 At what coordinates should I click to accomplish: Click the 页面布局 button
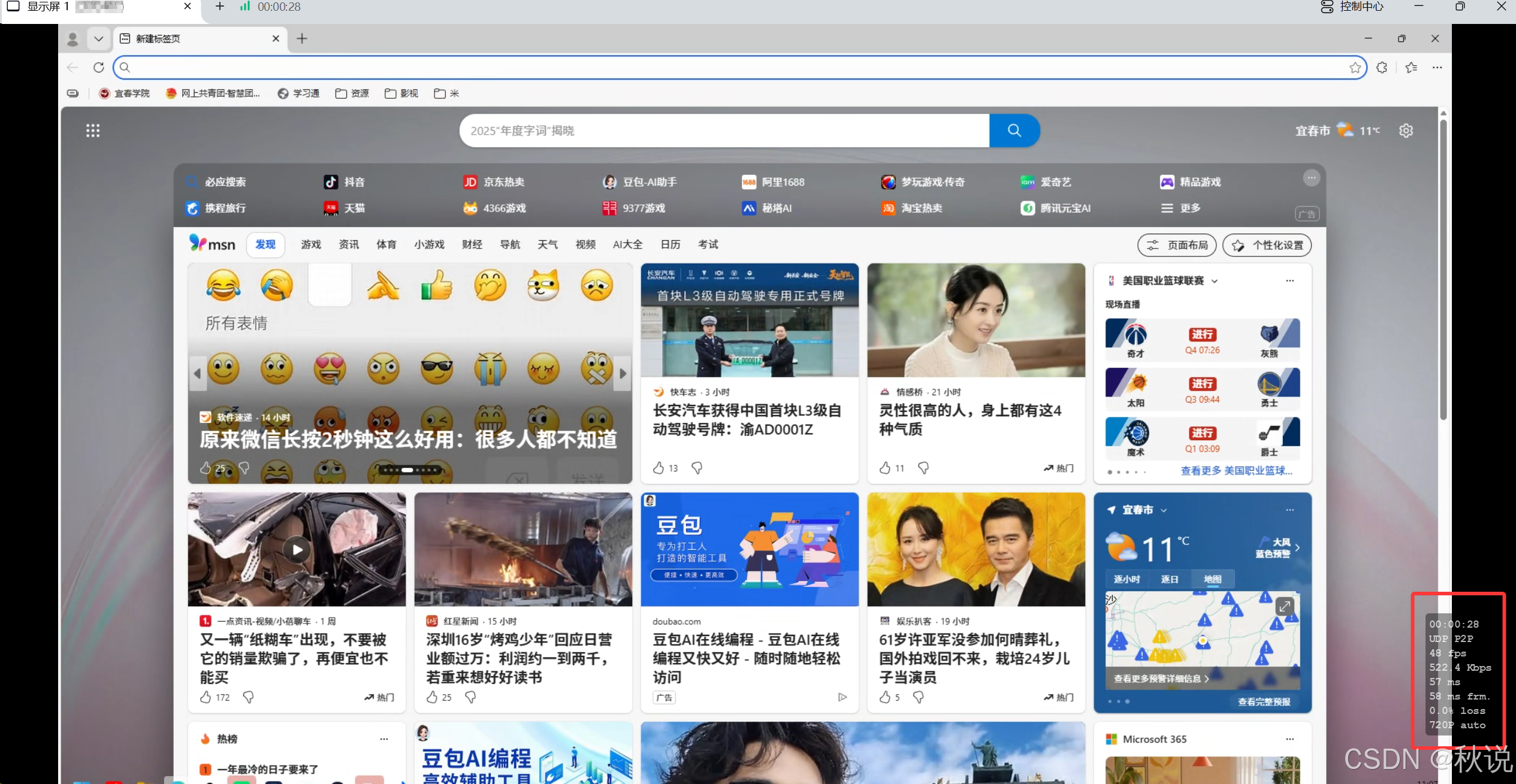pyautogui.click(x=1176, y=244)
